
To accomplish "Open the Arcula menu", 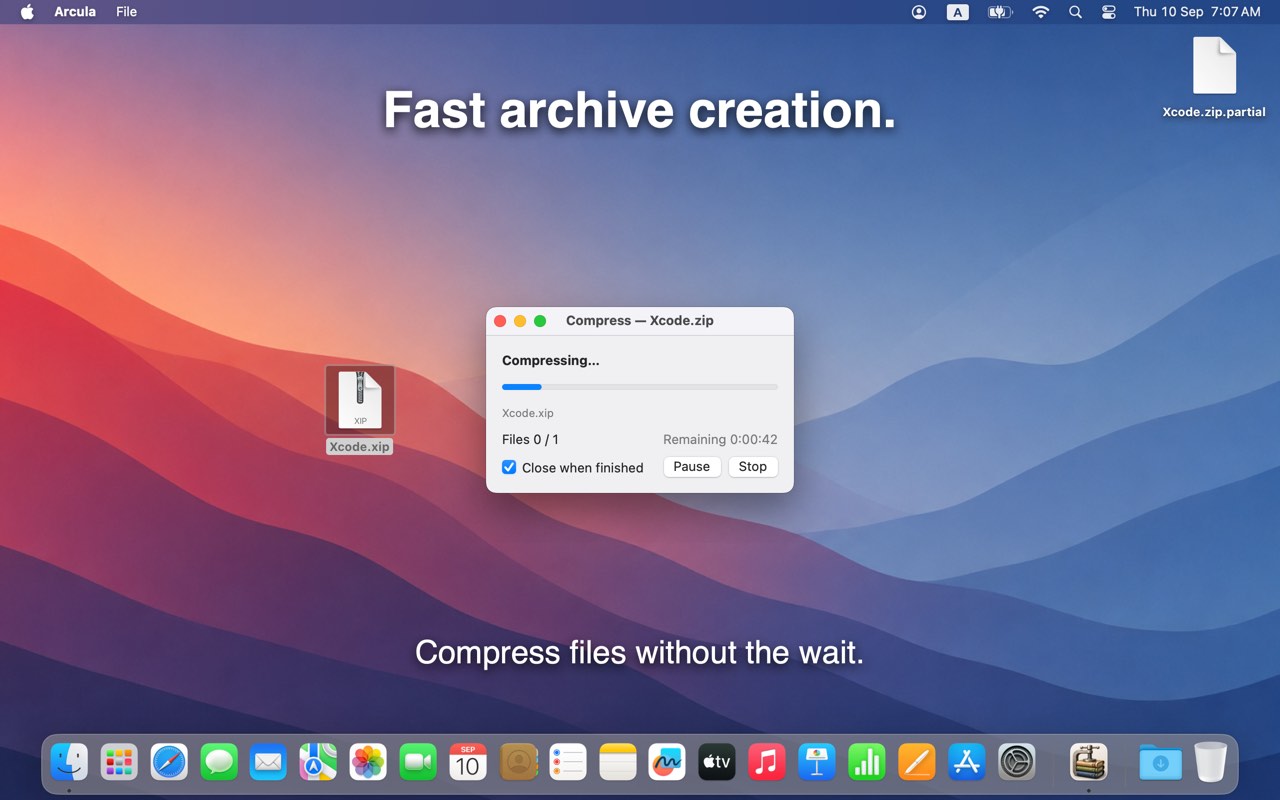I will pos(75,12).
